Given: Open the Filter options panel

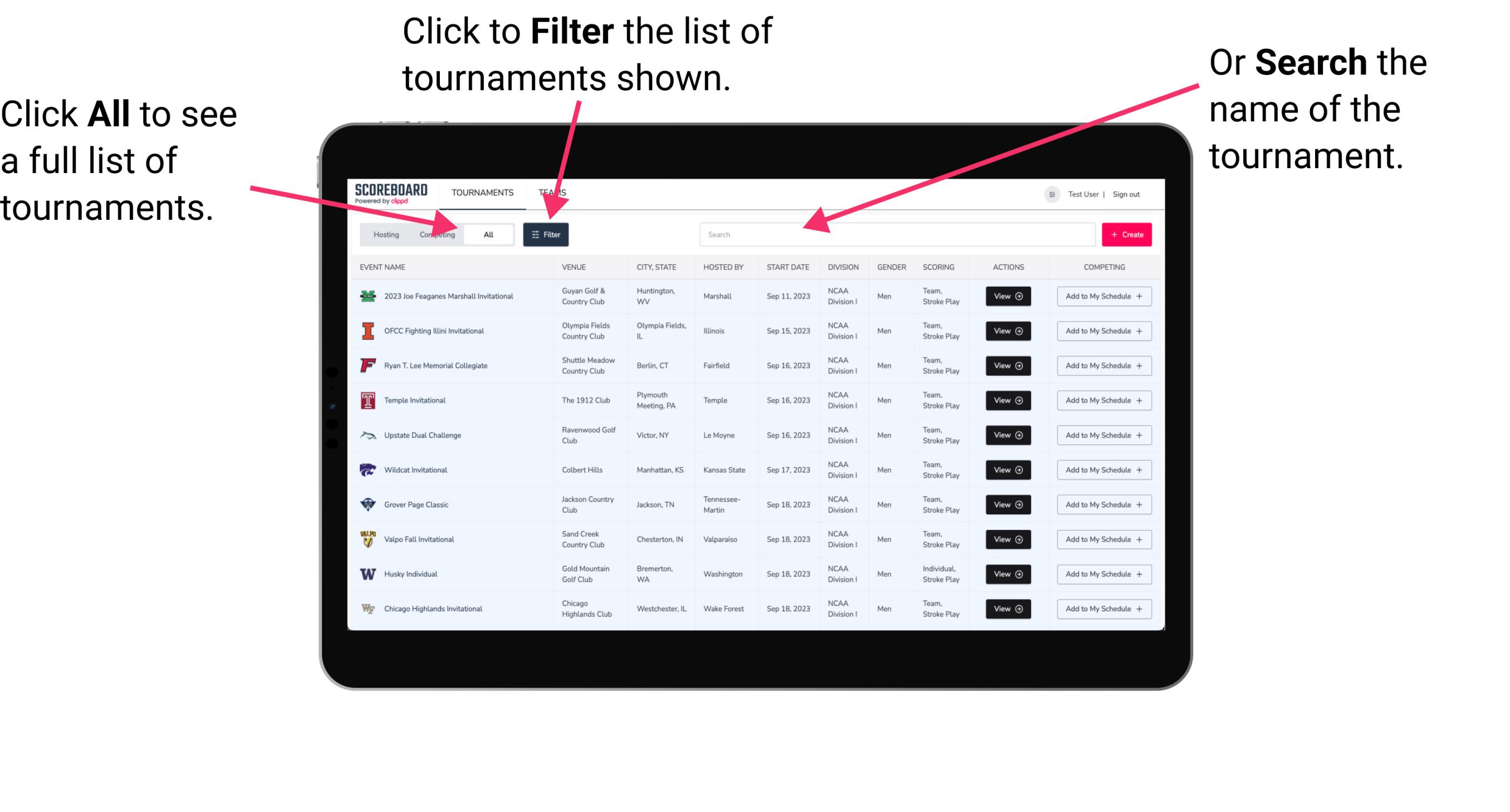Looking at the screenshot, I should pyautogui.click(x=547, y=234).
